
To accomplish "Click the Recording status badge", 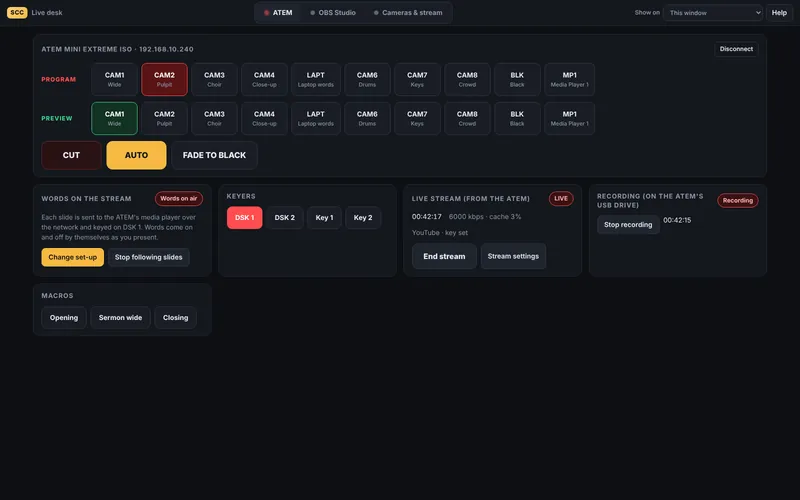I will click(738, 201).
